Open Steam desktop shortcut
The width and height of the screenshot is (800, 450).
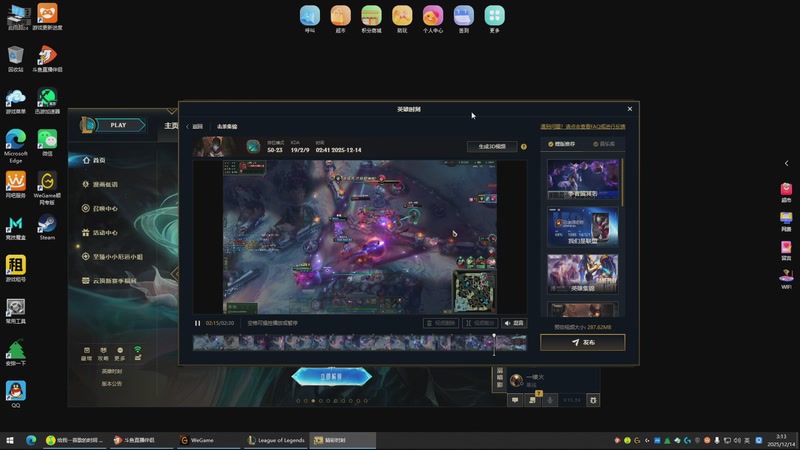(x=47, y=228)
